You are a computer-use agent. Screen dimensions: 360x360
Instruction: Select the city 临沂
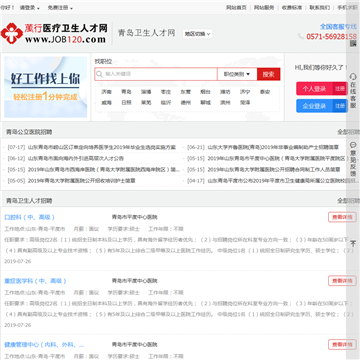tap(166, 103)
